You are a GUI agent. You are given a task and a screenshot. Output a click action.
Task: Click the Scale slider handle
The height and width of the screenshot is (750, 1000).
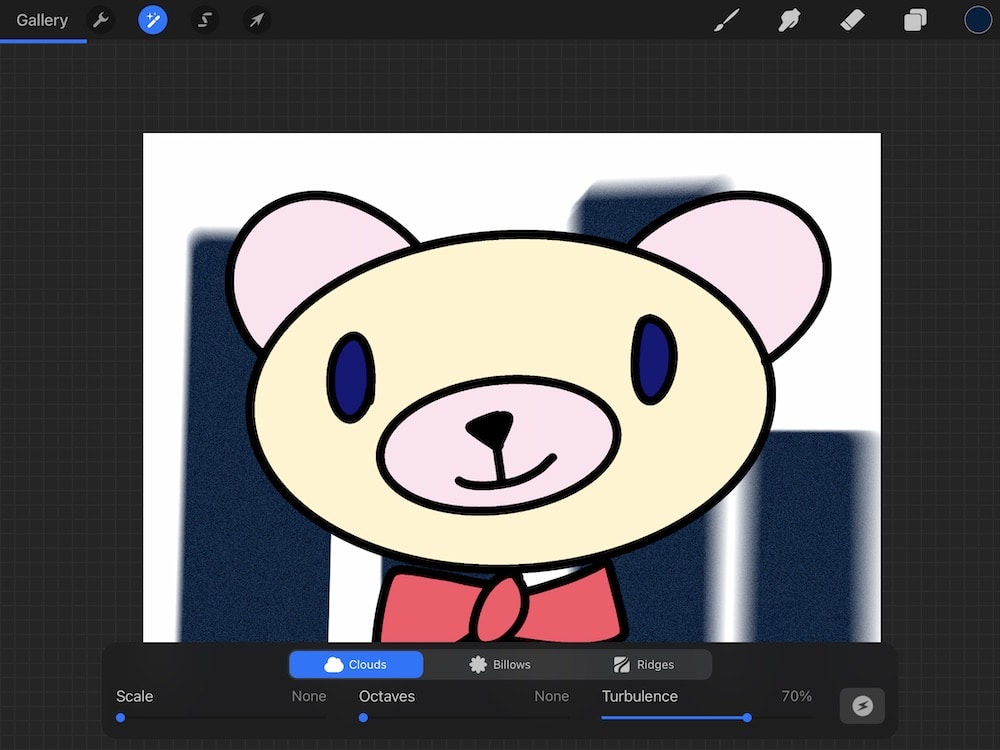click(121, 717)
